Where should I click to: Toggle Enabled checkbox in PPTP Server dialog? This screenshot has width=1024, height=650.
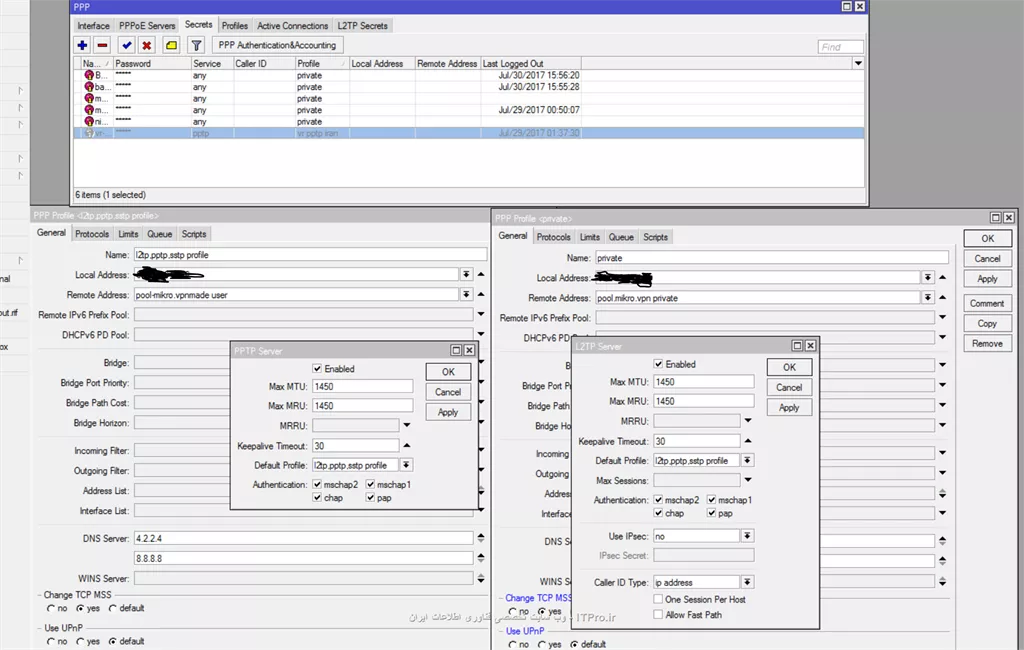click(x=317, y=369)
